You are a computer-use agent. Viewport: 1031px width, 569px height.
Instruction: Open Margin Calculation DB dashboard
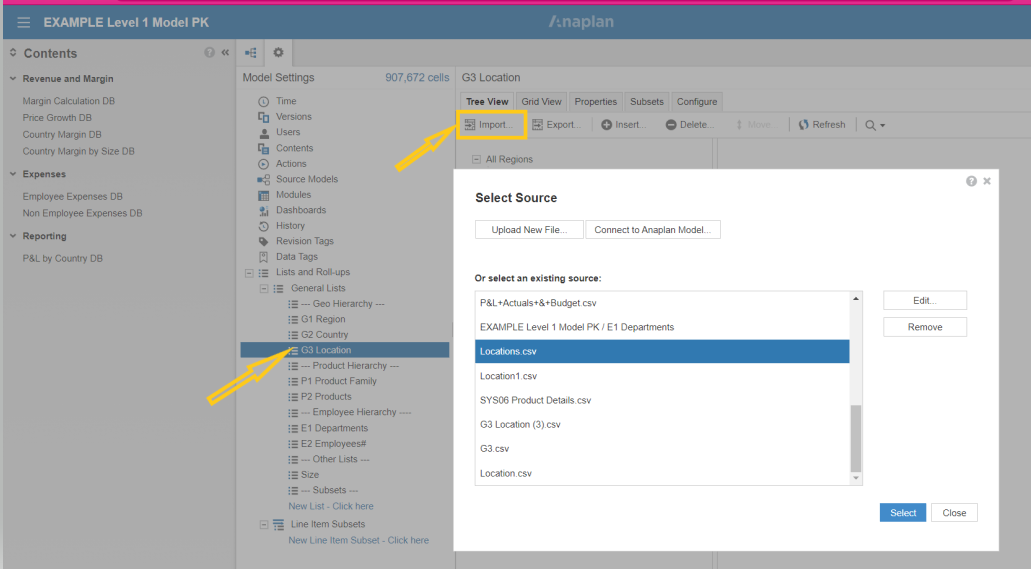[x=68, y=101]
